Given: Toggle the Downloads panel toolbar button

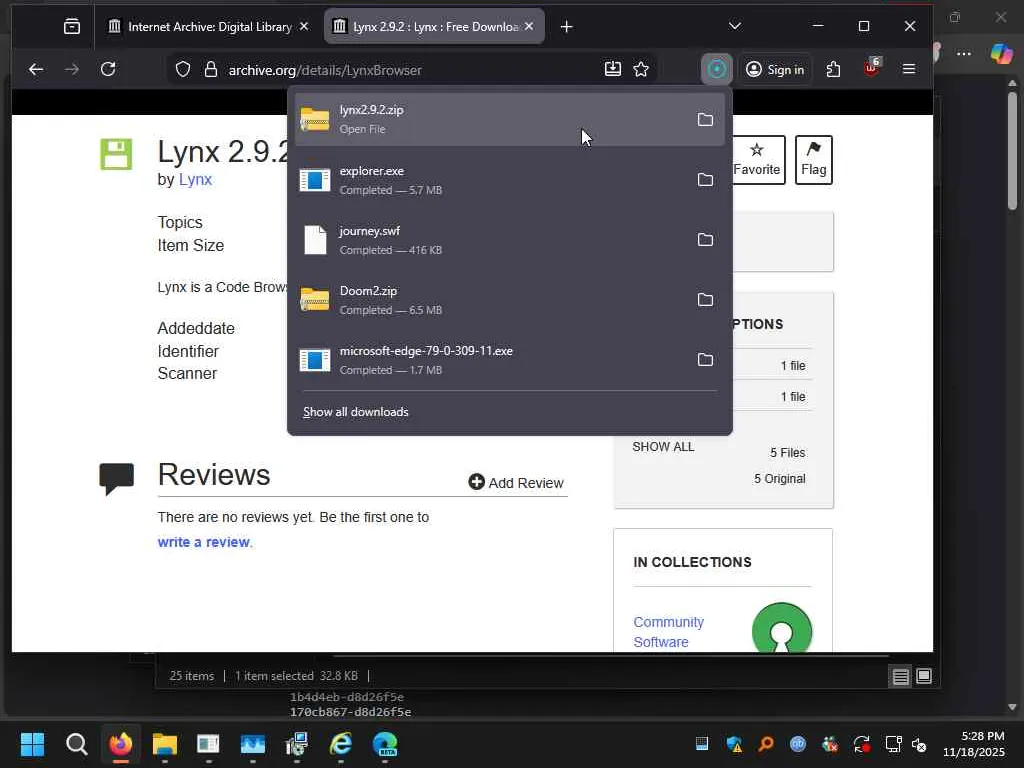Looking at the screenshot, I should coord(716,69).
